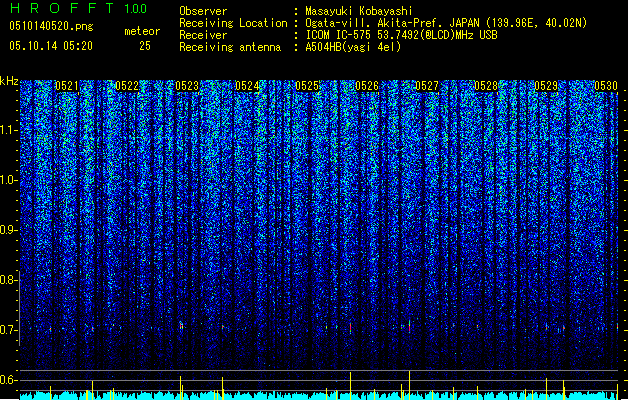Click the Observer label
Image resolution: width=629 pixels, height=400 pixels.
click(203, 11)
